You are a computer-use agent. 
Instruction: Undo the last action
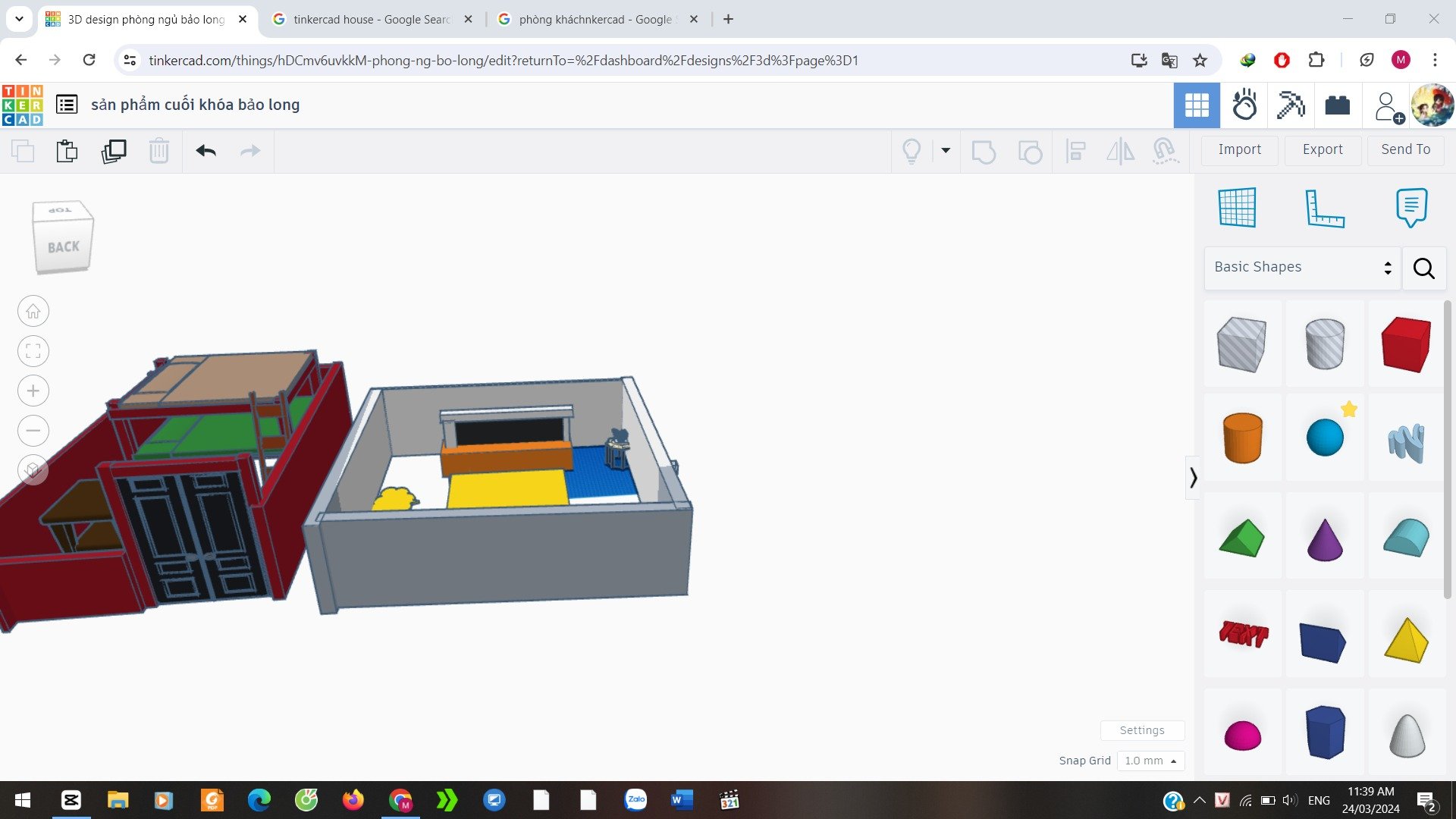click(x=206, y=151)
